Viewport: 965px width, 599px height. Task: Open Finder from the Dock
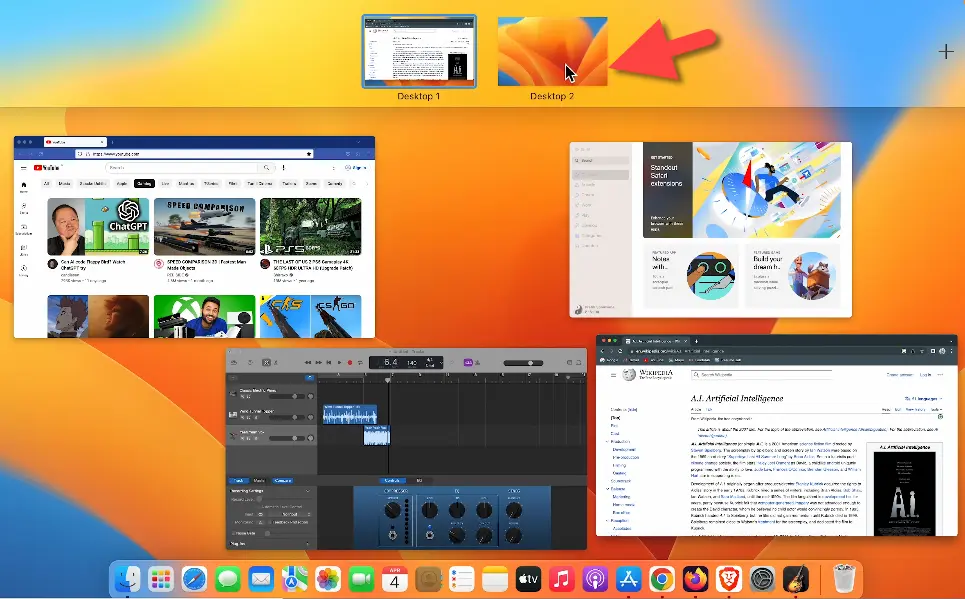[x=128, y=579]
